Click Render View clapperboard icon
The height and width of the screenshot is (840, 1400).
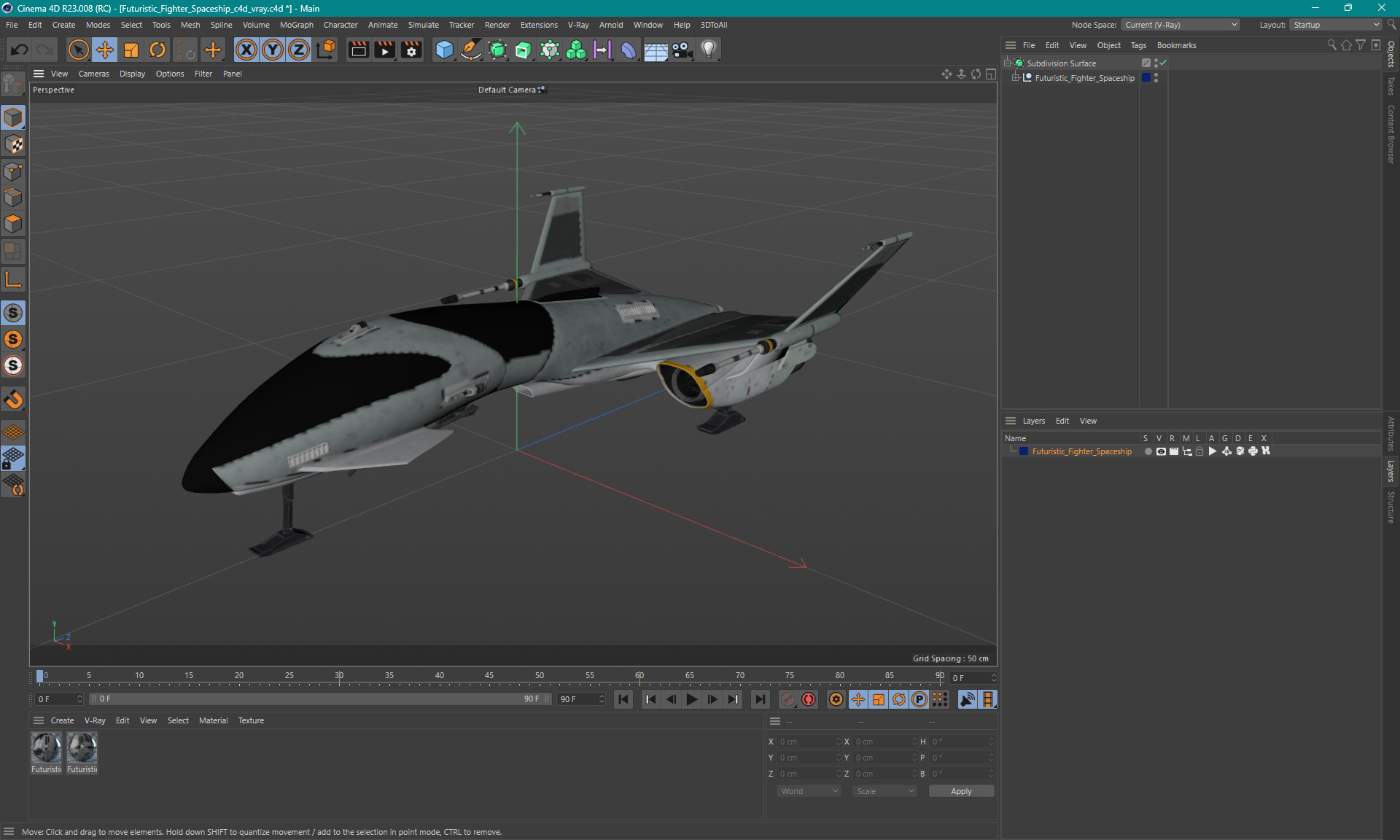pyautogui.click(x=358, y=50)
